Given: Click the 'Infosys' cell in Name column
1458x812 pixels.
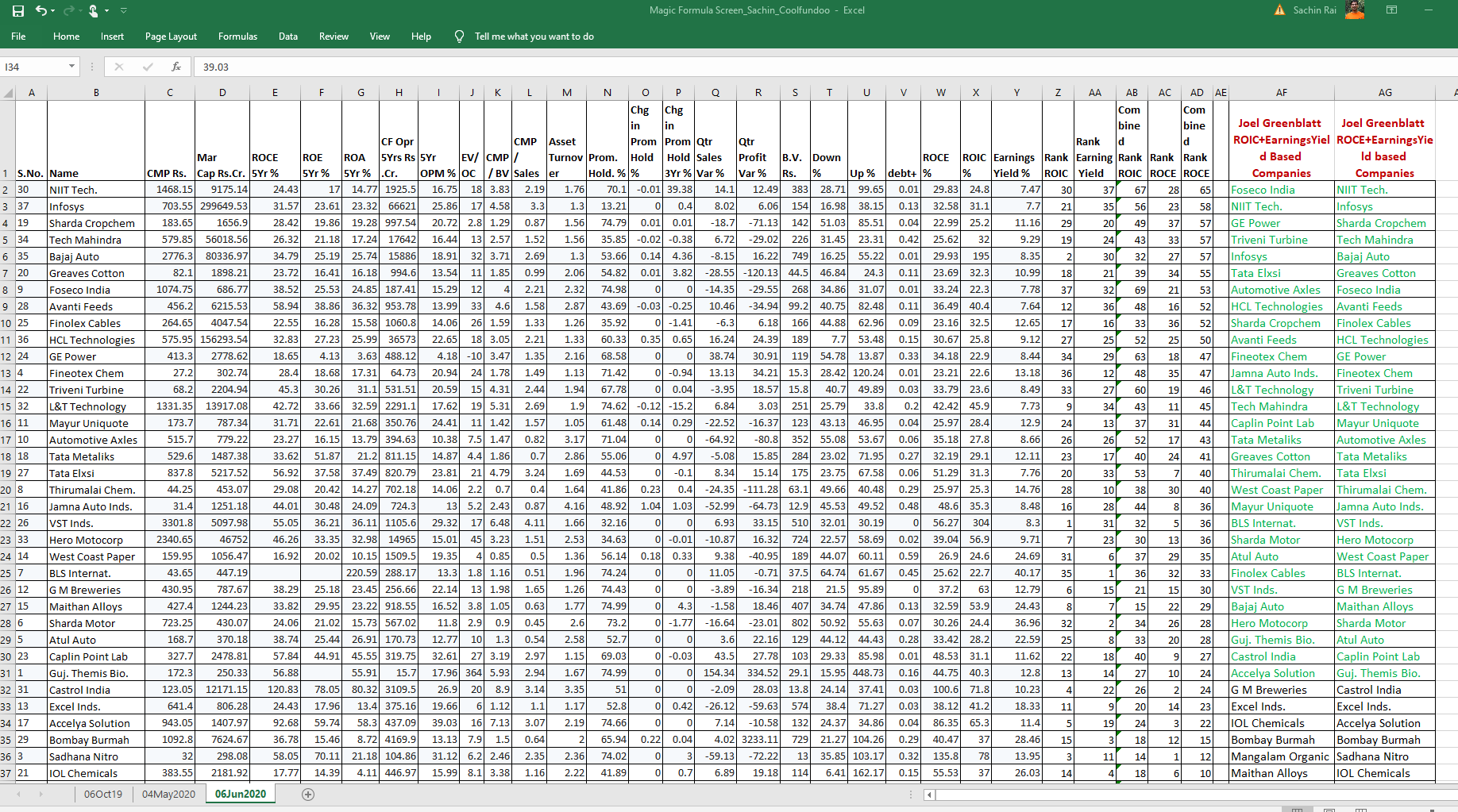Looking at the screenshot, I should click(96, 206).
